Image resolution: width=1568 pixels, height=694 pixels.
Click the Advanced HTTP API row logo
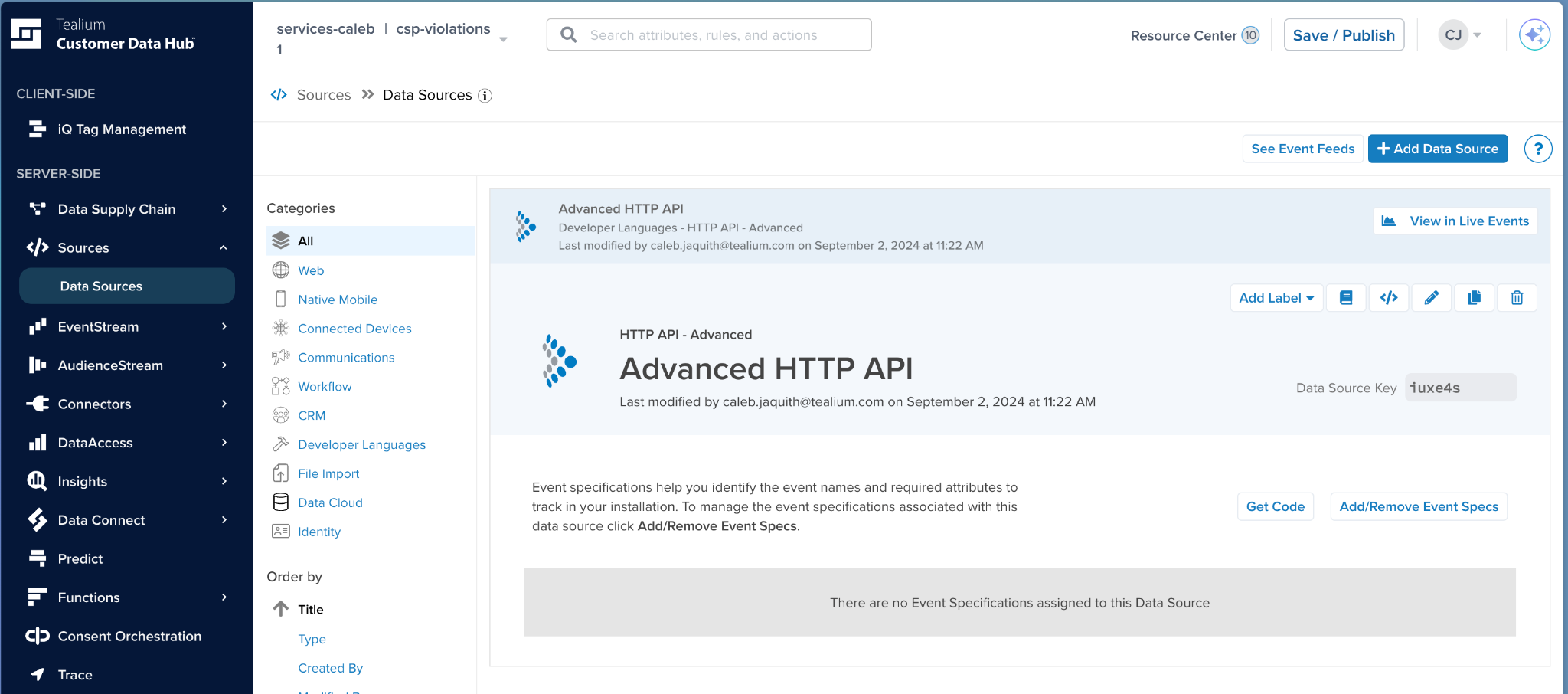click(x=525, y=227)
